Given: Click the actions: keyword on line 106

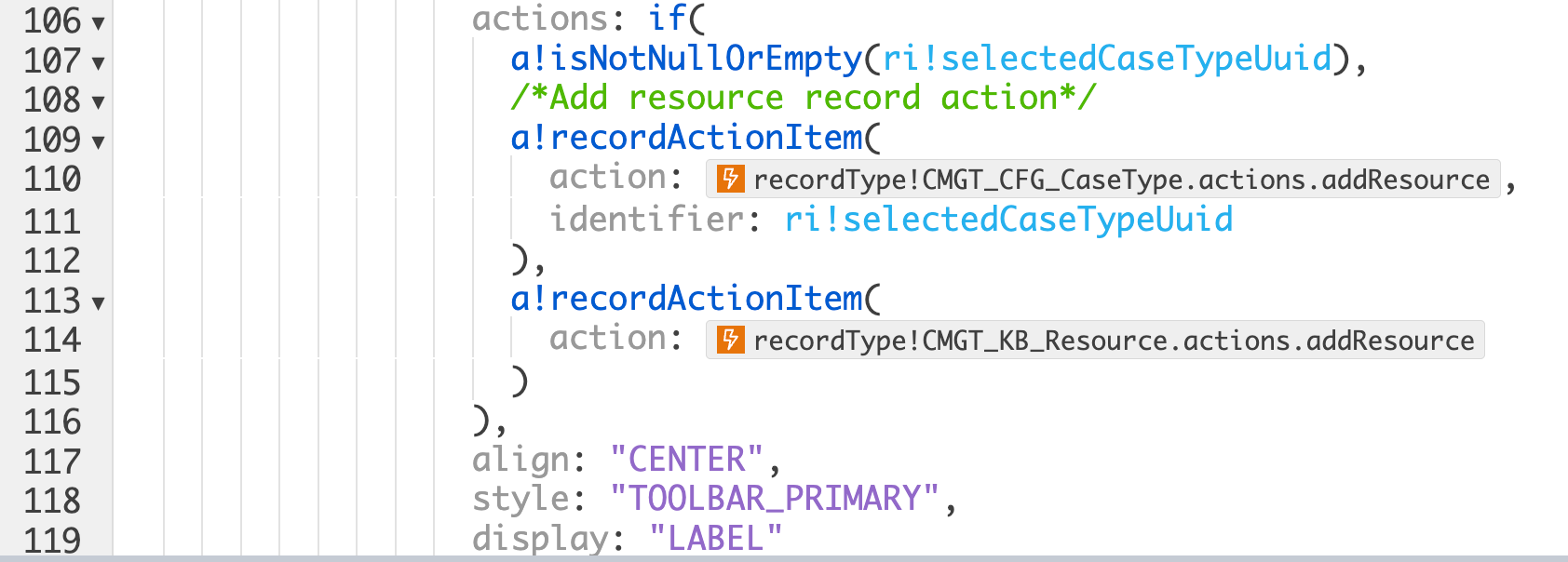Looking at the screenshot, I should (548, 19).
